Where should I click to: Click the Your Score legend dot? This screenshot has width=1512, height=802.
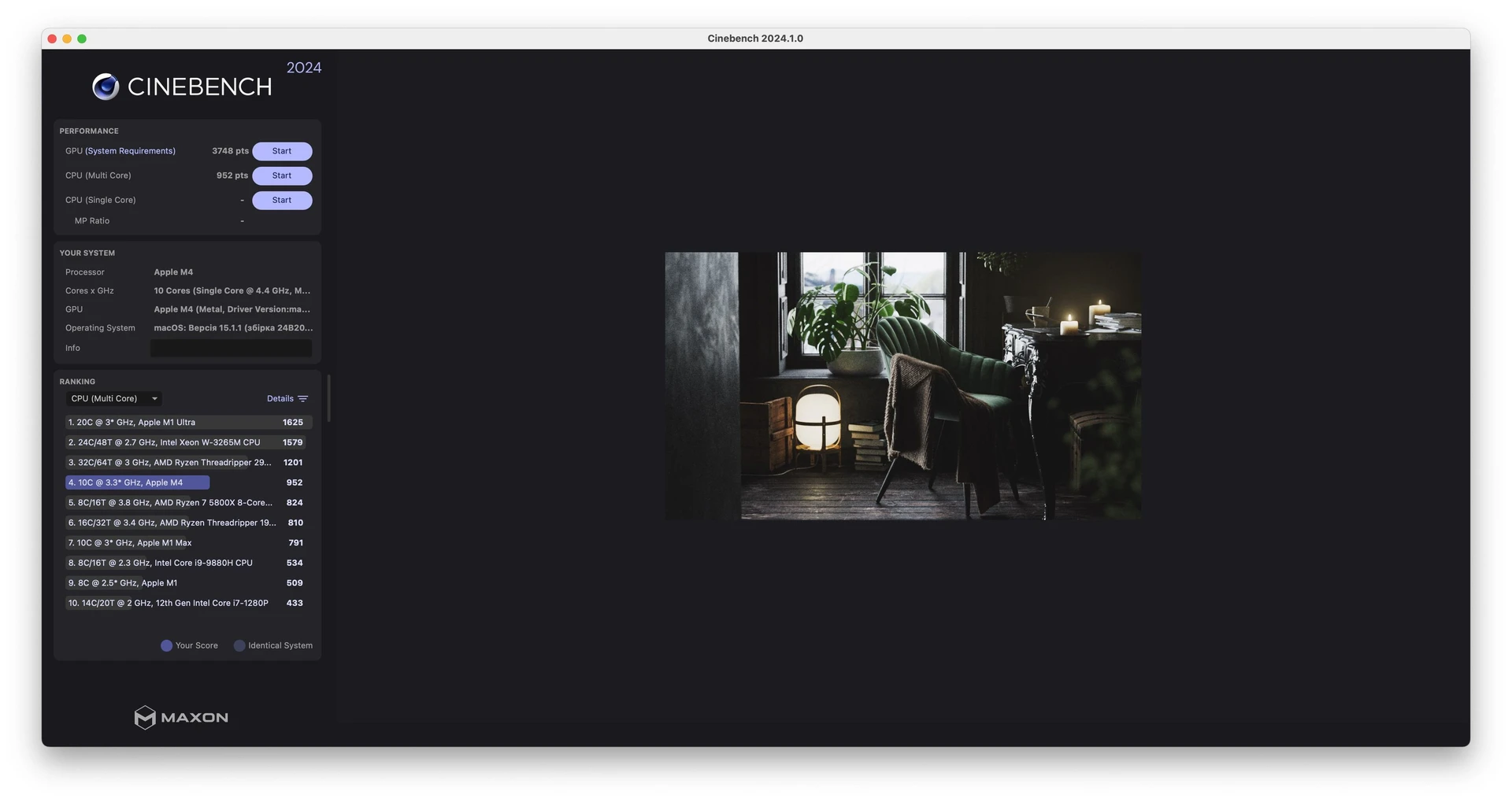166,645
